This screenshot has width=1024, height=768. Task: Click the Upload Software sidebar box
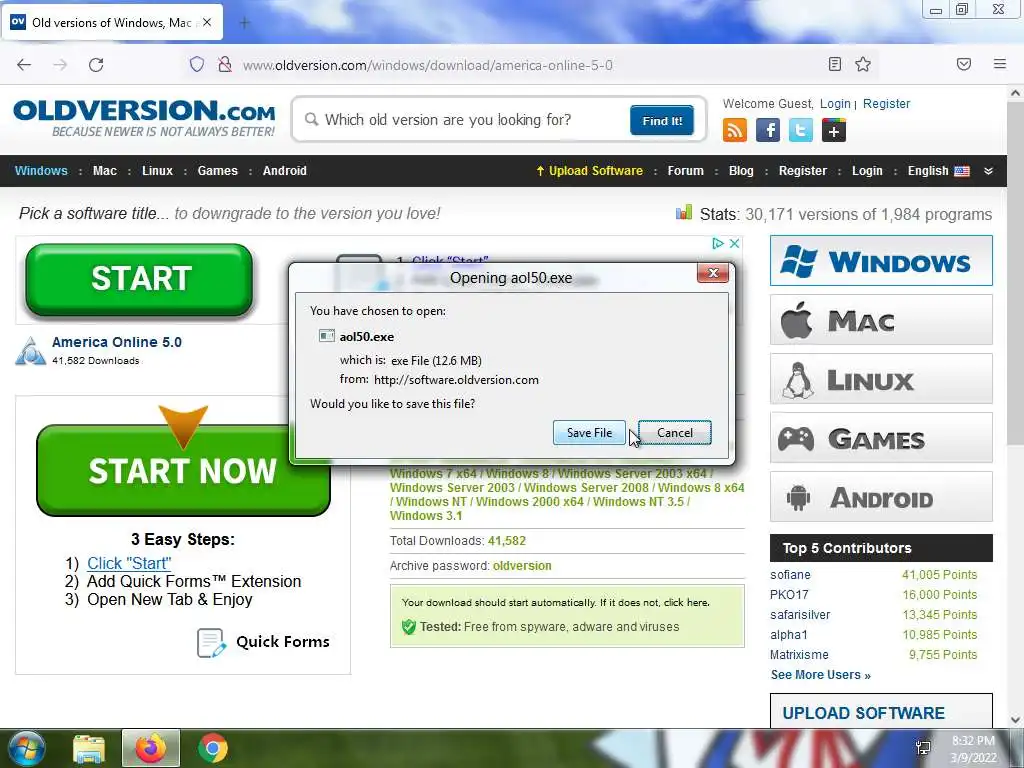tap(881, 711)
